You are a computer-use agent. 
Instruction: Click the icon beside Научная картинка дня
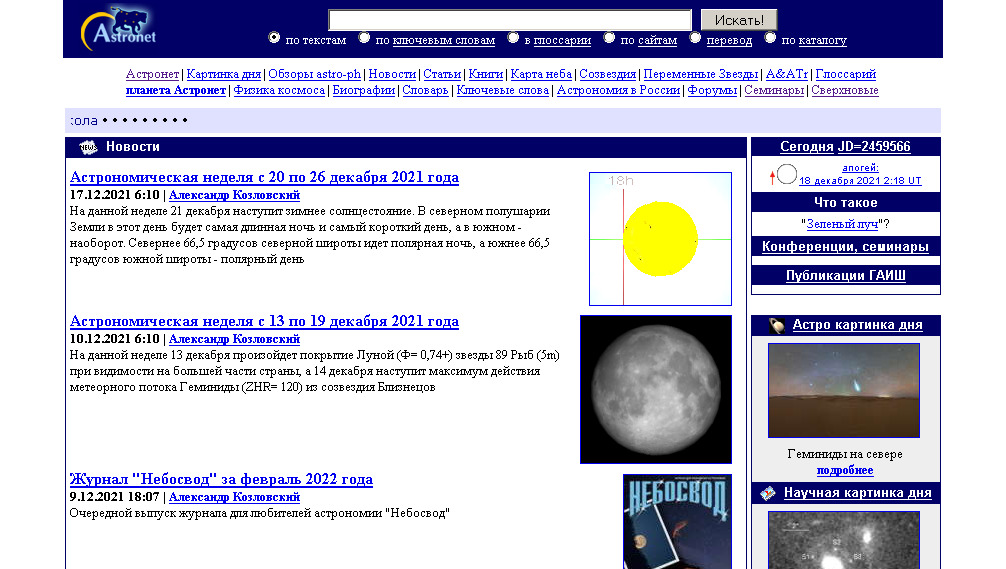tap(768, 493)
